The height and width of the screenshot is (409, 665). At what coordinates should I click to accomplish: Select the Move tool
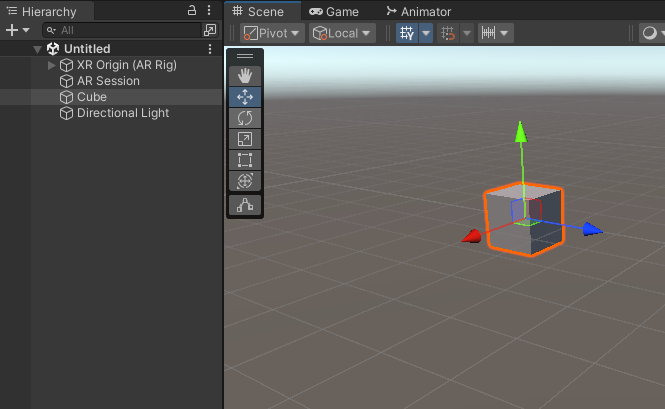point(245,97)
